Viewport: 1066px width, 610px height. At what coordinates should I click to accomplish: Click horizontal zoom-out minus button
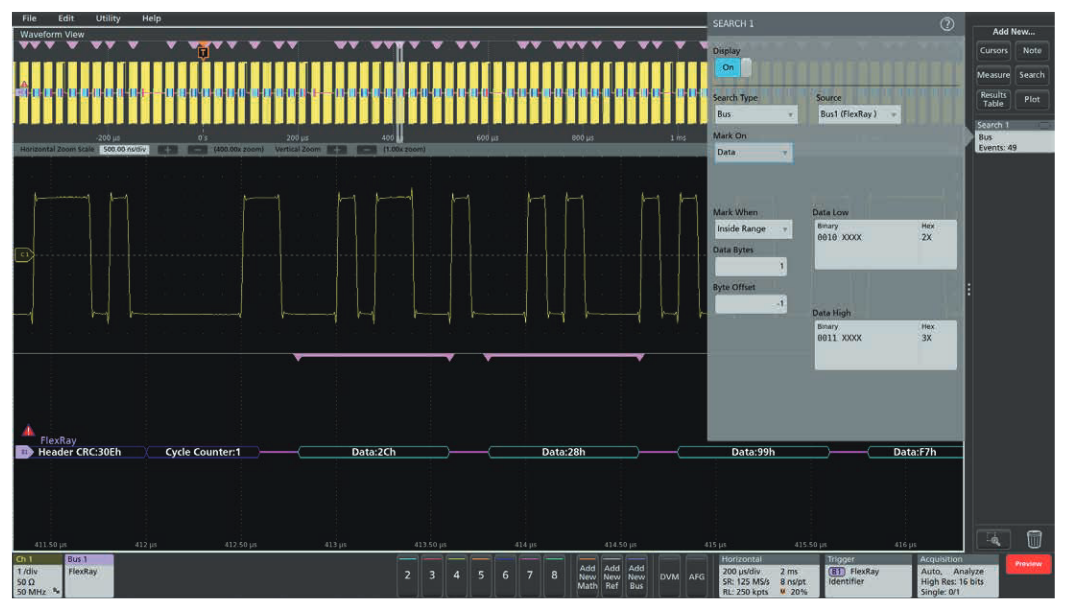196,150
